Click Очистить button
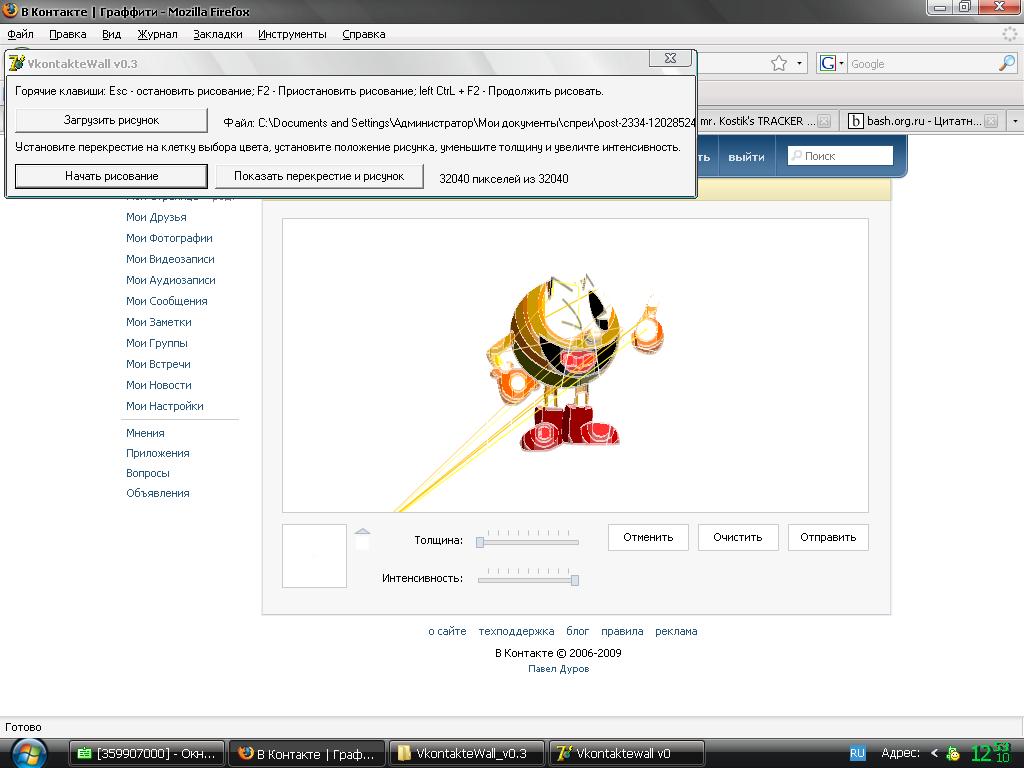This screenshot has height=768, width=1024. click(x=738, y=537)
